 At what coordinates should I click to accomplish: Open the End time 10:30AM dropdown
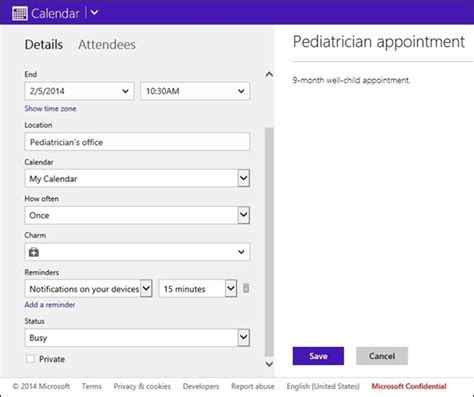tap(195, 91)
